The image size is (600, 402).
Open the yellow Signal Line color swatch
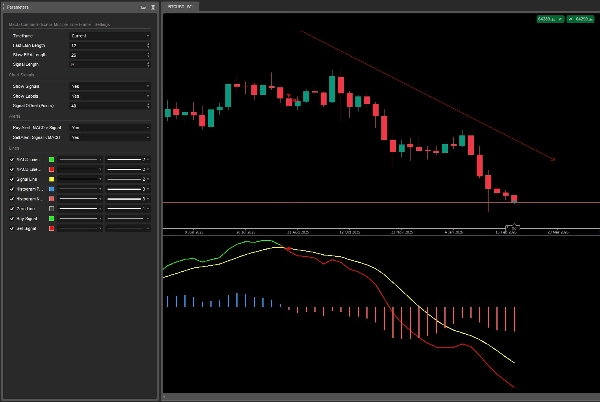(x=51, y=179)
